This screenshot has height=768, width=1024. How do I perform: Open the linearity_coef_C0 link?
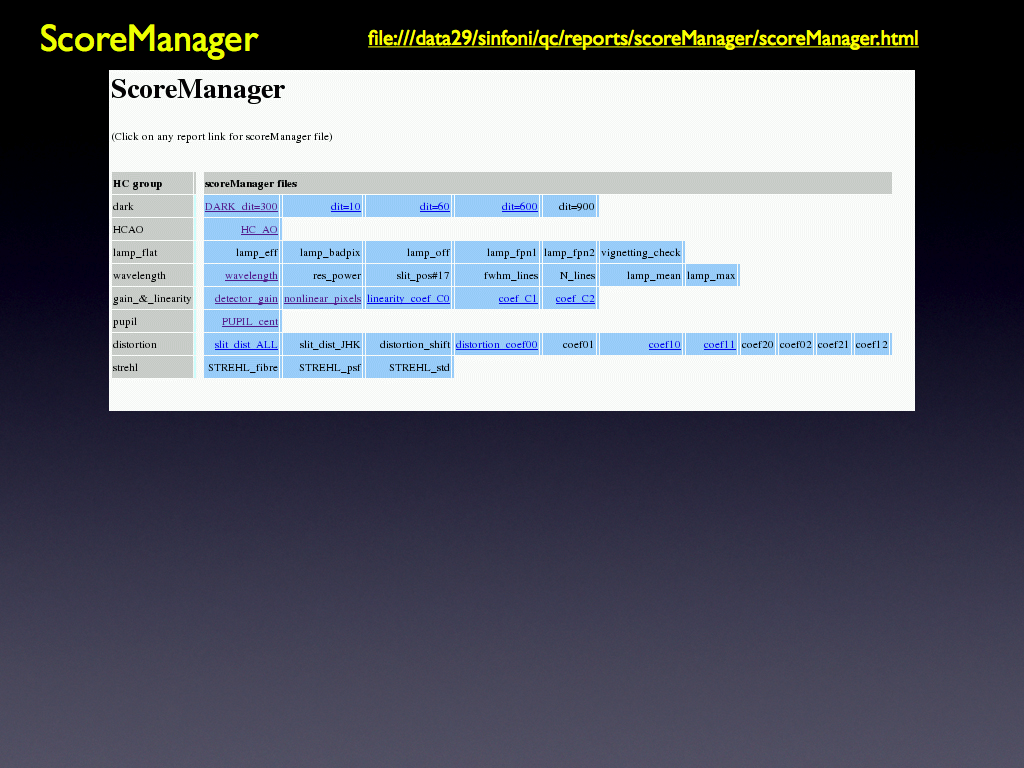408,299
